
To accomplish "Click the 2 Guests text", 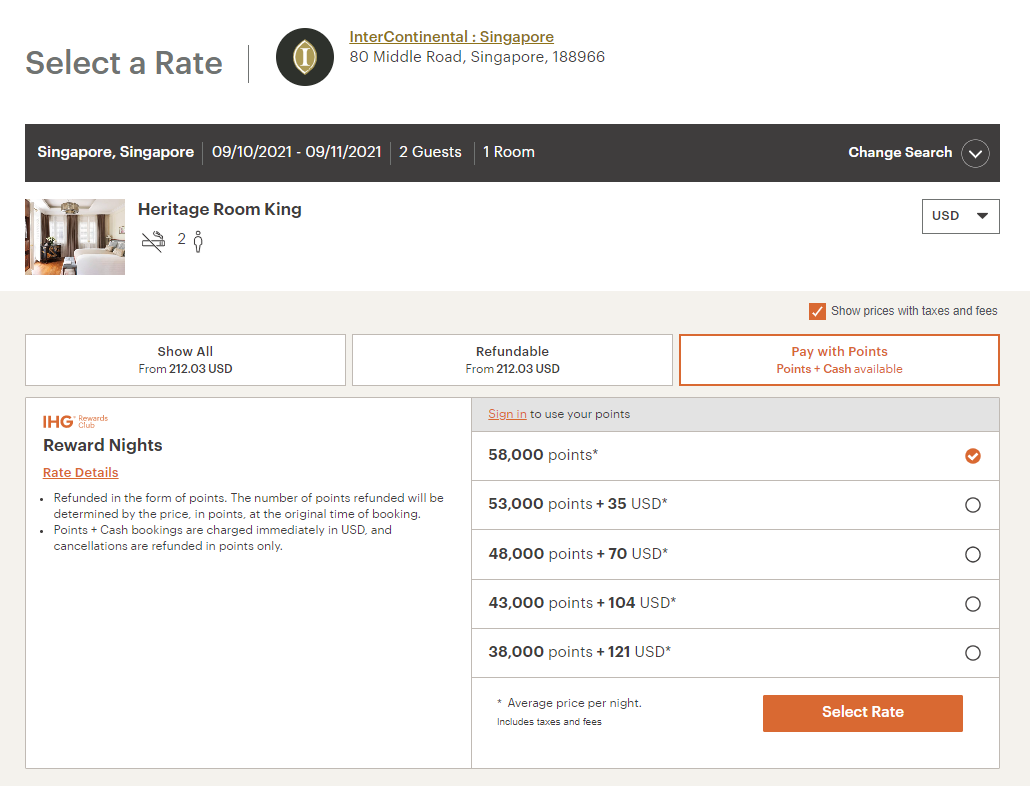I will point(430,152).
